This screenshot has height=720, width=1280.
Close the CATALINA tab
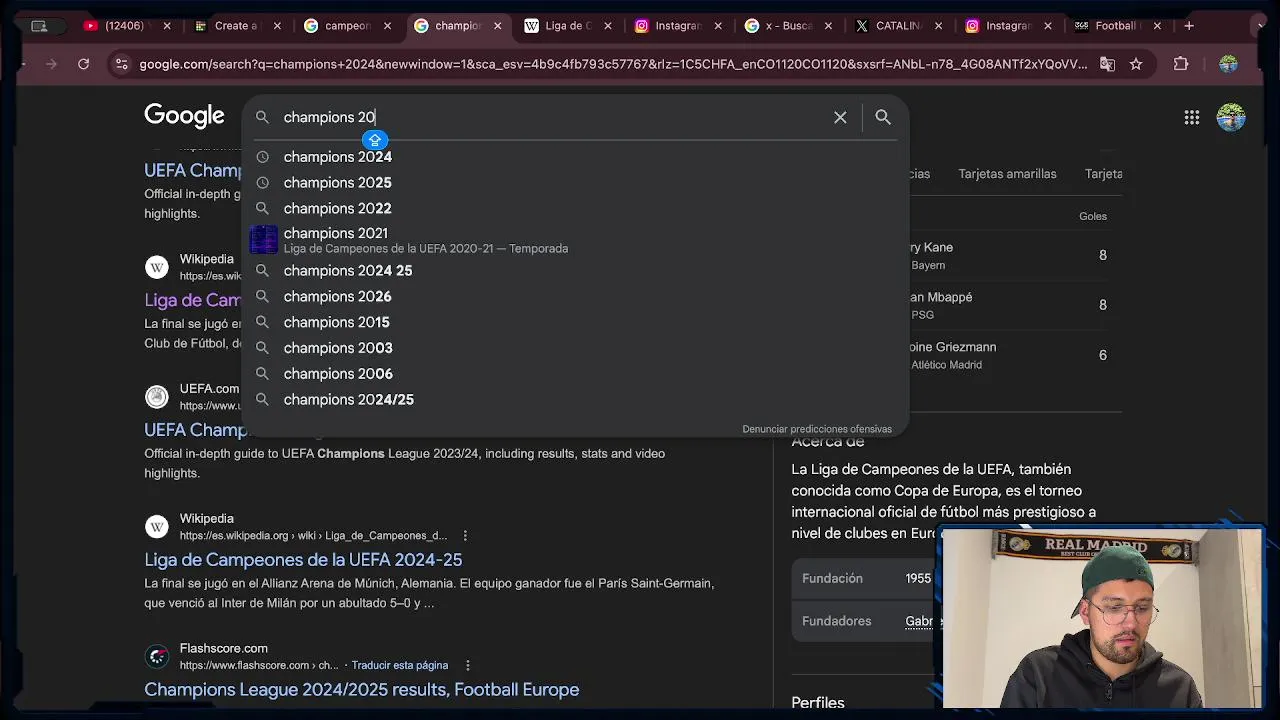coord(938,26)
